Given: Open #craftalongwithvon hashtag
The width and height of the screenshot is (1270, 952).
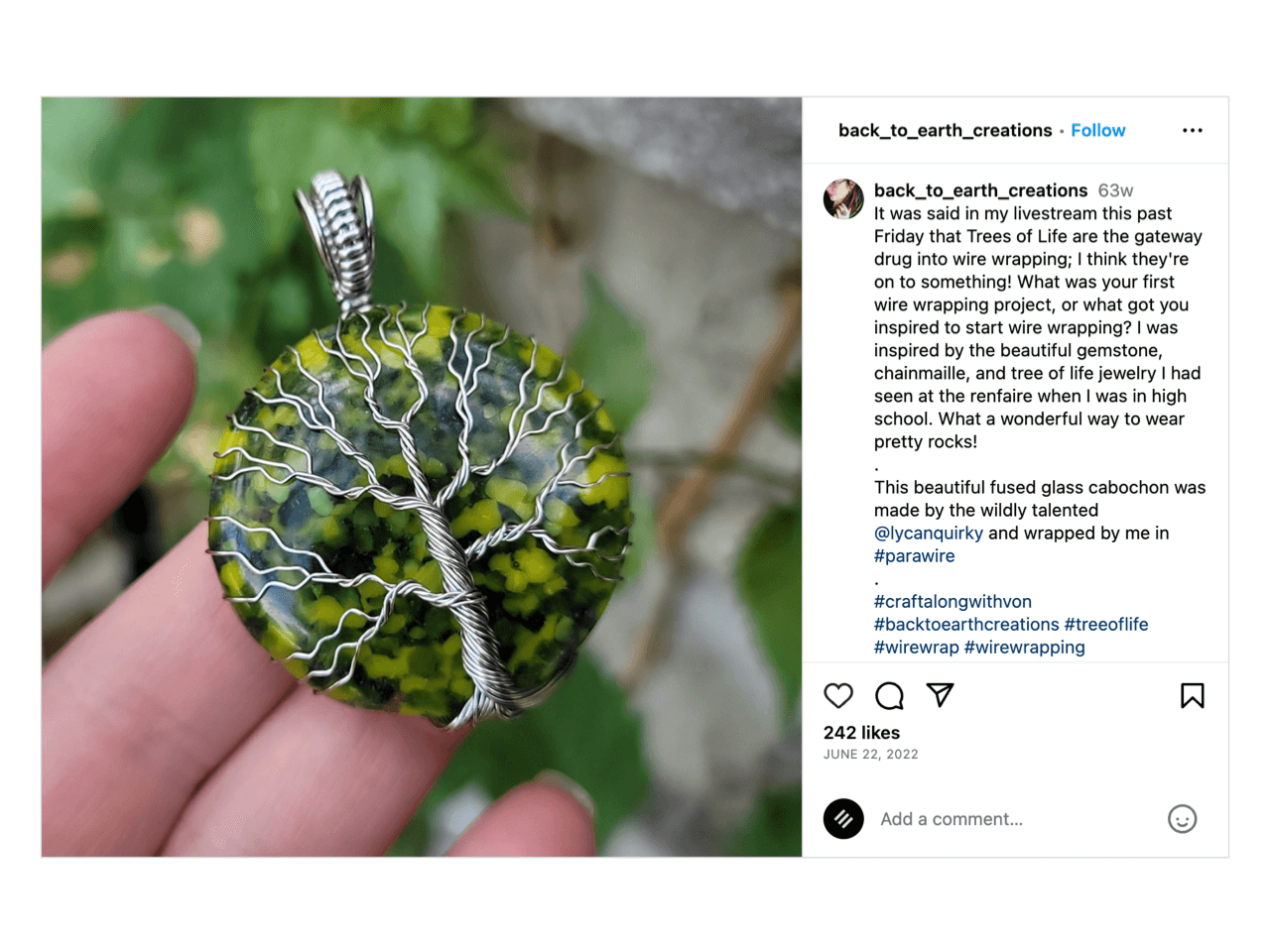Looking at the screenshot, I should pos(952,602).
